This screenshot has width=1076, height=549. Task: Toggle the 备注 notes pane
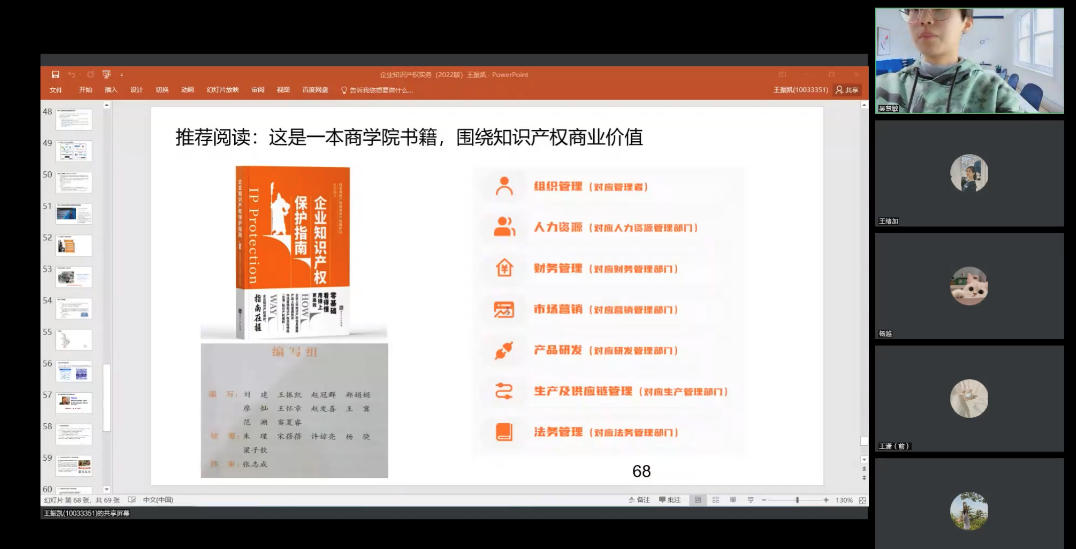(638, 500)
